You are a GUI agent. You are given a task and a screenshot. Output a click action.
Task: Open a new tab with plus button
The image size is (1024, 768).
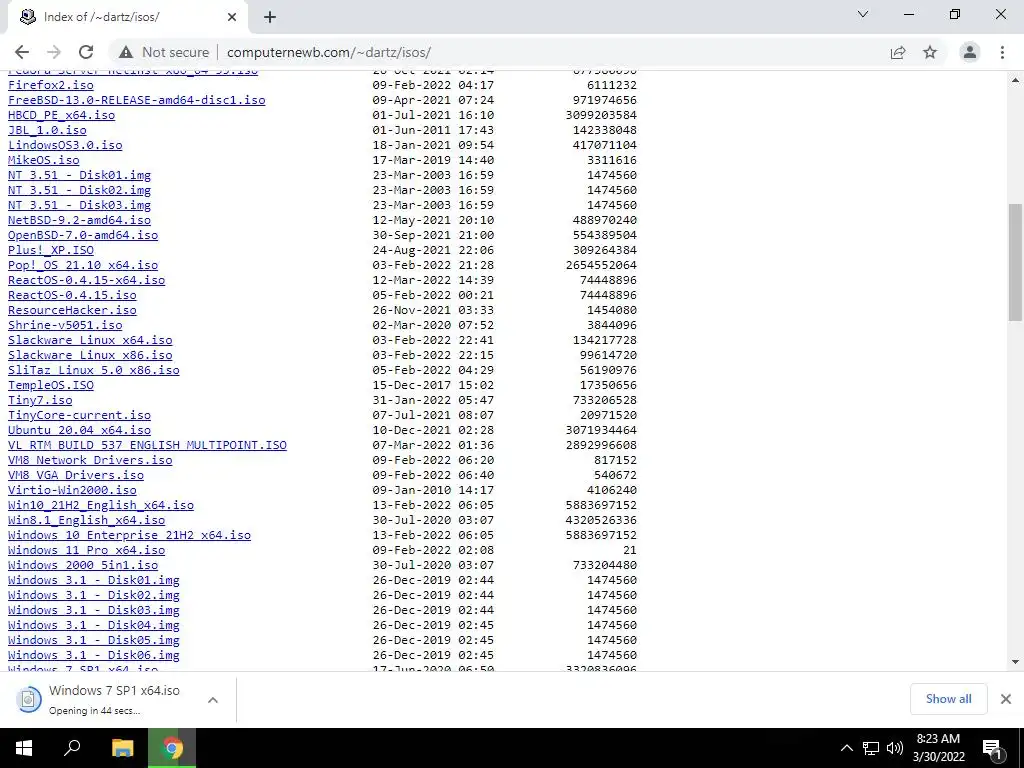coord(270,17)
